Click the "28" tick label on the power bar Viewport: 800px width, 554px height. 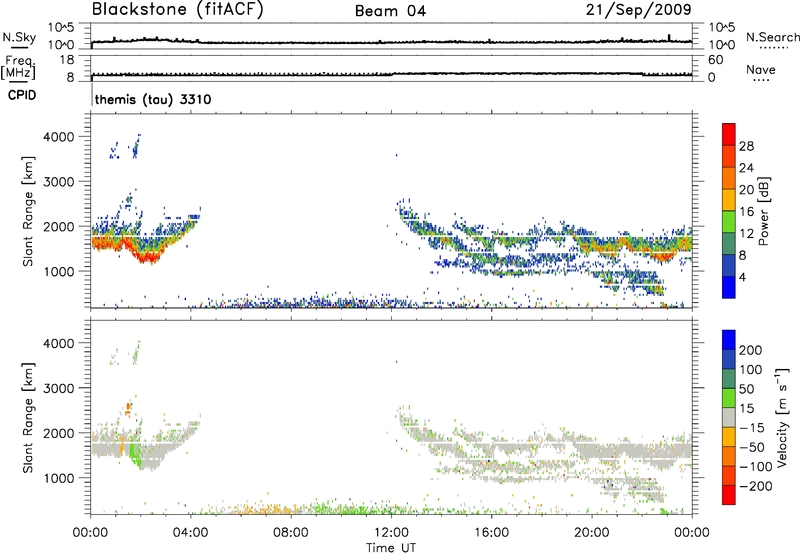click(746, 146)
